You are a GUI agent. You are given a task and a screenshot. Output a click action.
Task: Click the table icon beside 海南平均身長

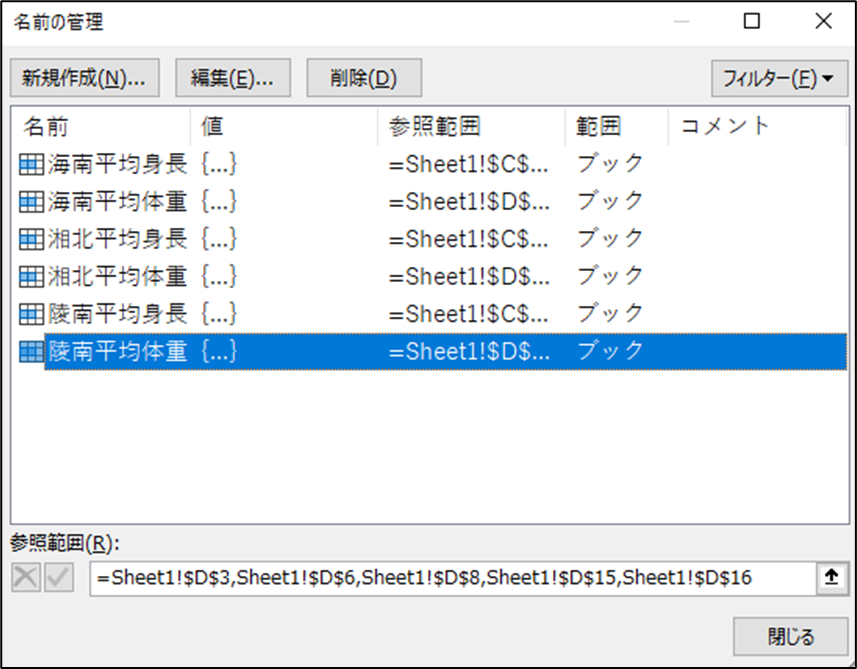pos(31,165)
